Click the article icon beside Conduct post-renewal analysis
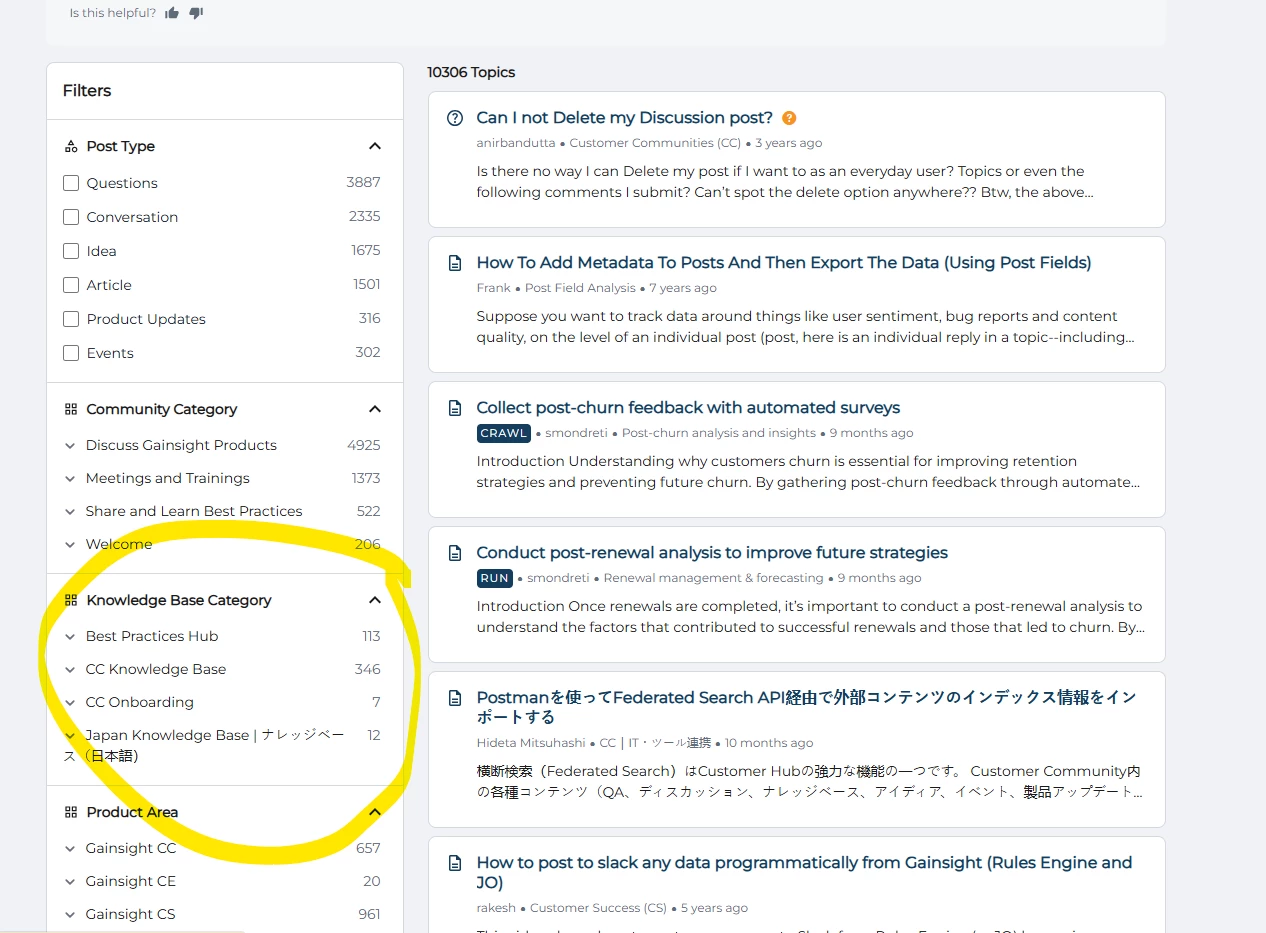 pyautogui.click(x=455, y=553)
